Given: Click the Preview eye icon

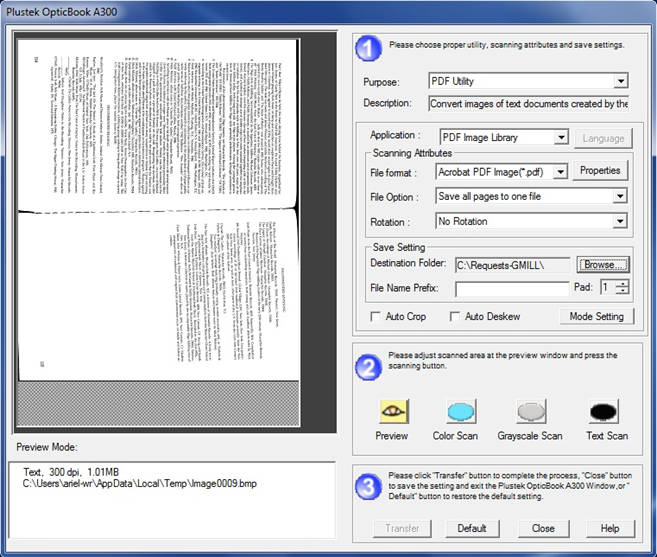Looking at the screenshot, I should [x=393, y=411].
